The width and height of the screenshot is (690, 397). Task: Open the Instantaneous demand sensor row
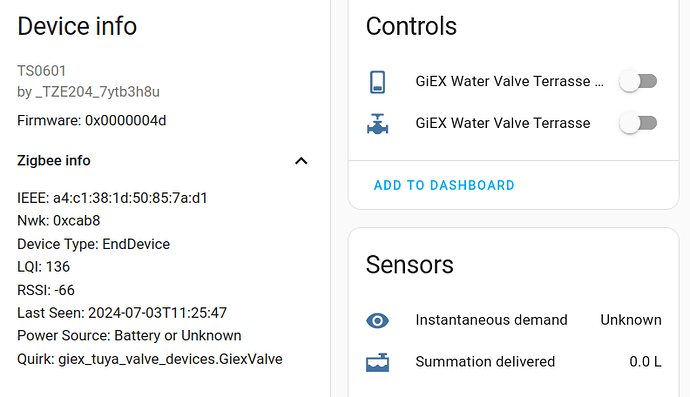tap(514, 320)
